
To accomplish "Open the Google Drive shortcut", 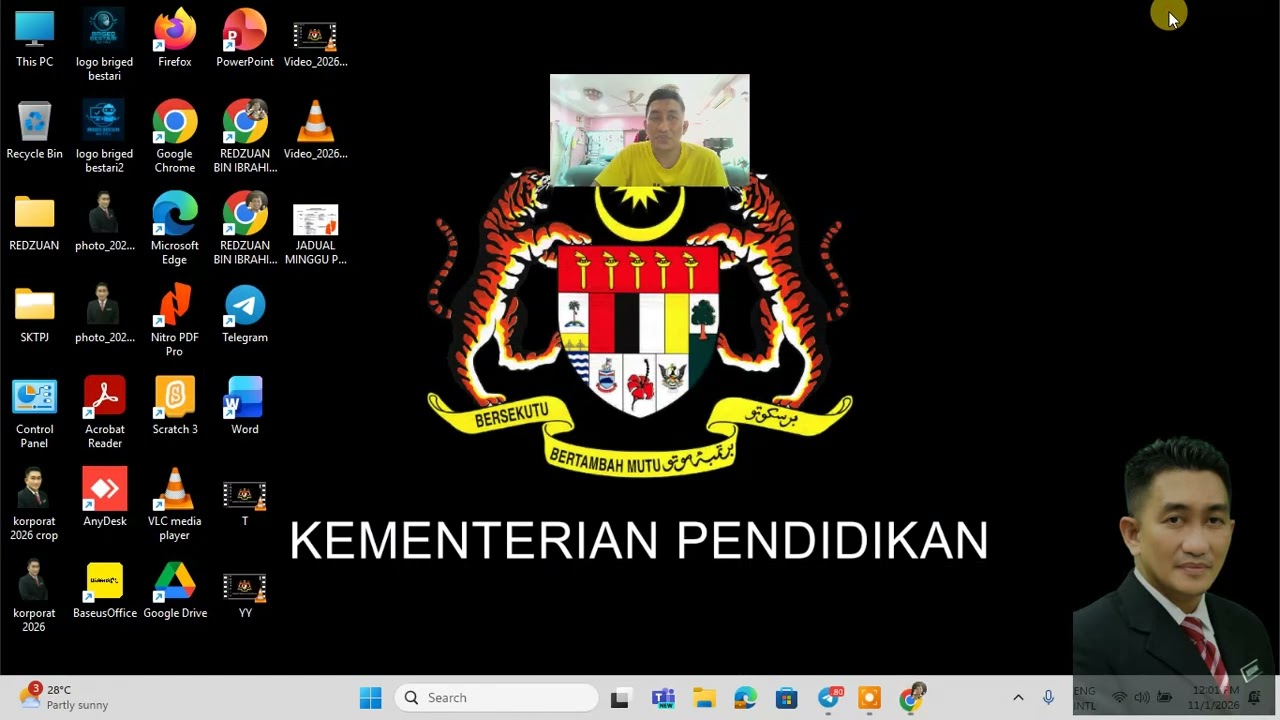I will point(174,590).
